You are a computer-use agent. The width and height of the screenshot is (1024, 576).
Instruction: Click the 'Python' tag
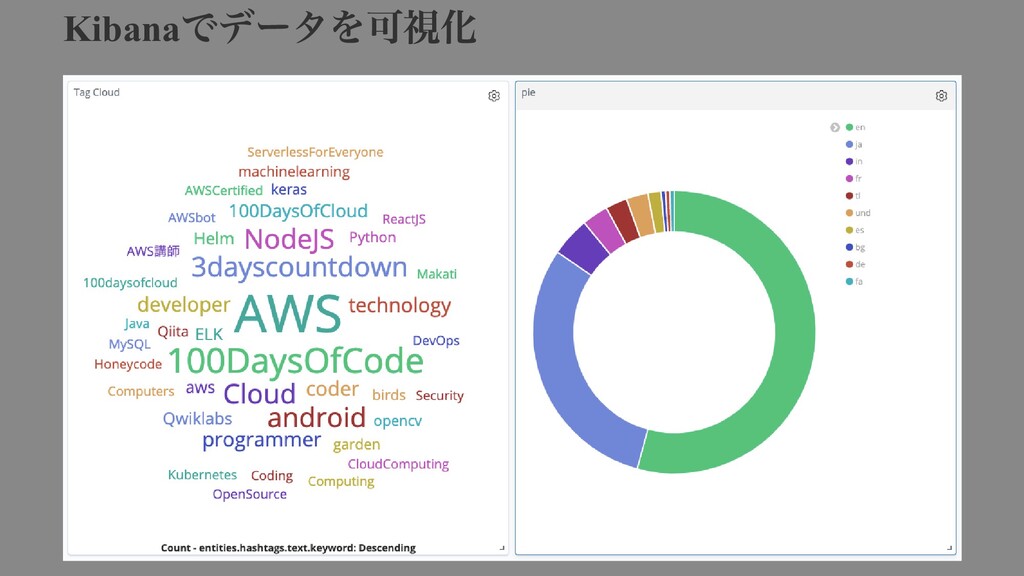pos(372,238)
